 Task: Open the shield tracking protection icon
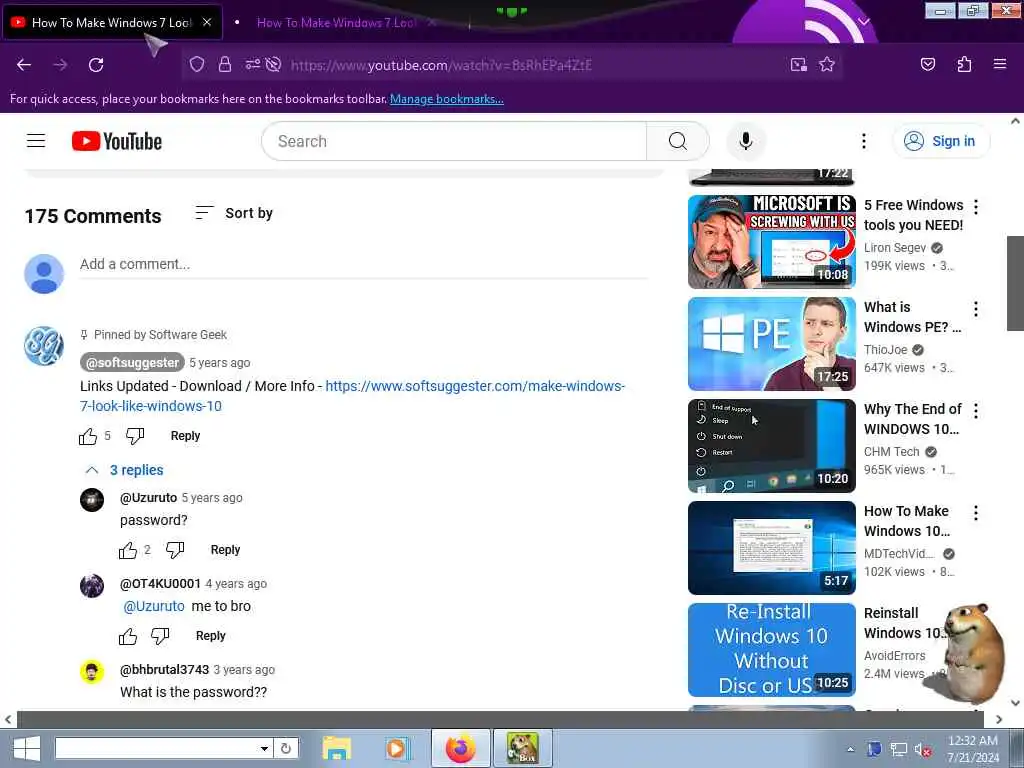[x=197, y=64]
